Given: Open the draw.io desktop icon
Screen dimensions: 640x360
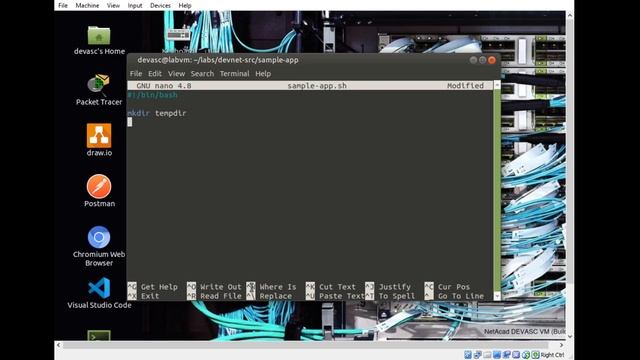Looking at the screenshot, I should (x=99, y=136).
